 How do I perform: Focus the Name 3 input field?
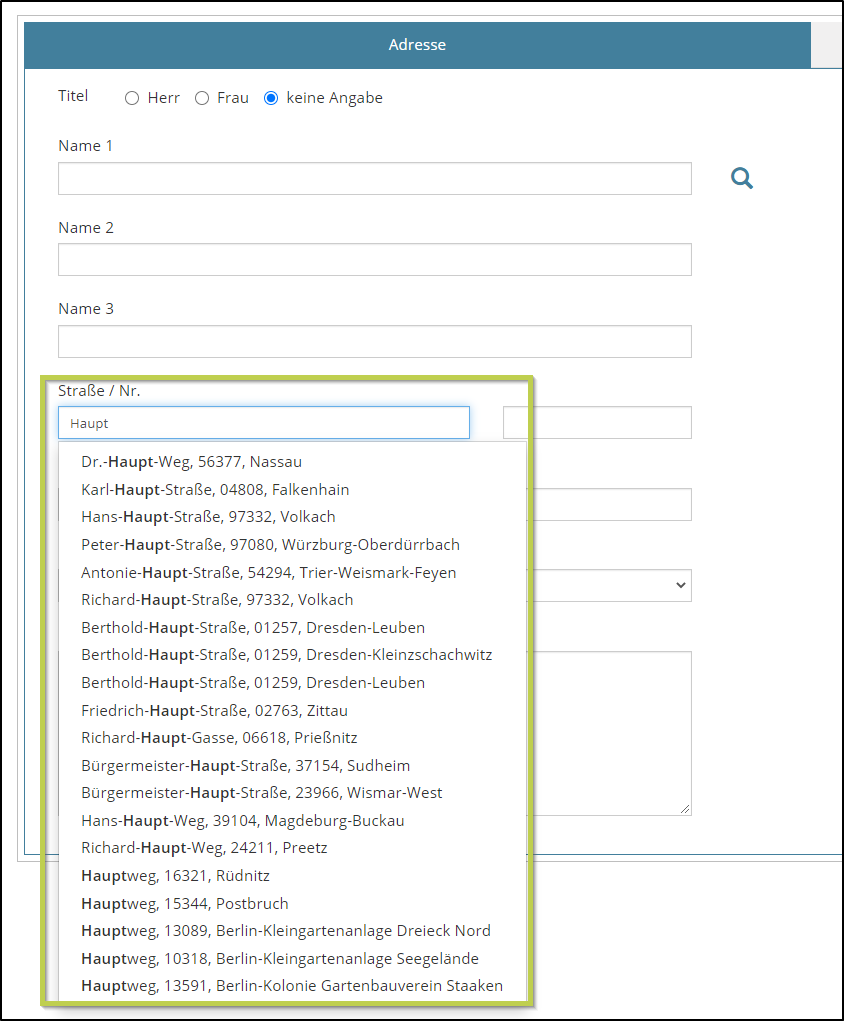(x=374, y=342)
